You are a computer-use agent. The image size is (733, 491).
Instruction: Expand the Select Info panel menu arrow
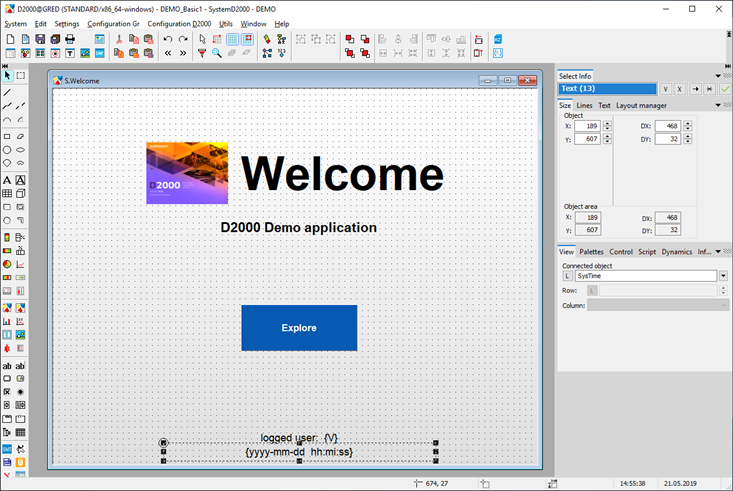pos(718,76)
